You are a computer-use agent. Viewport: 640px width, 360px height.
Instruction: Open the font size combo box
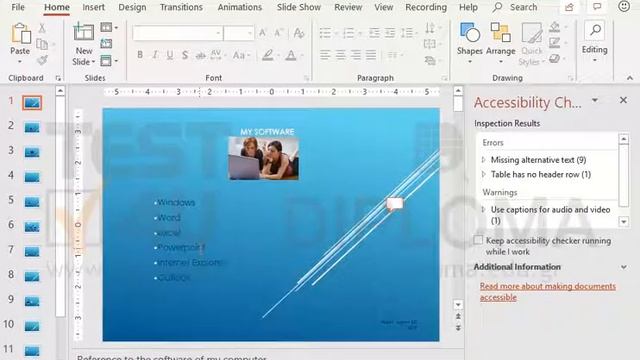click(x=239, y=33)
